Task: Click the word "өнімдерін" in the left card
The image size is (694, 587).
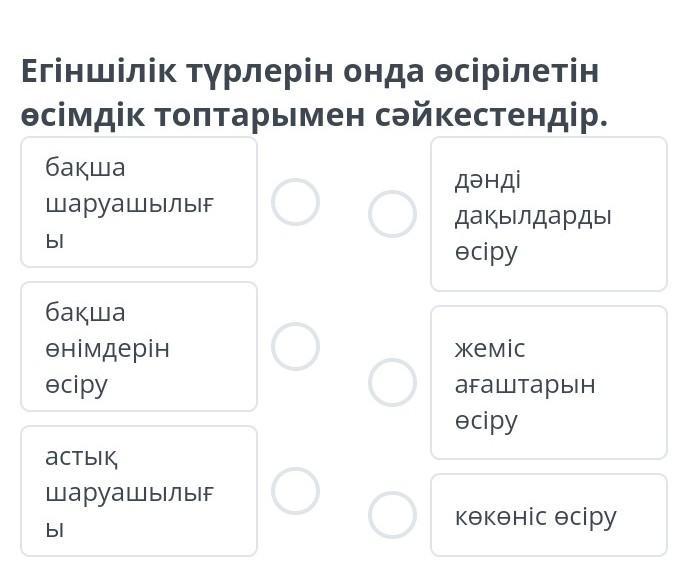Action: tap(107, 348)
